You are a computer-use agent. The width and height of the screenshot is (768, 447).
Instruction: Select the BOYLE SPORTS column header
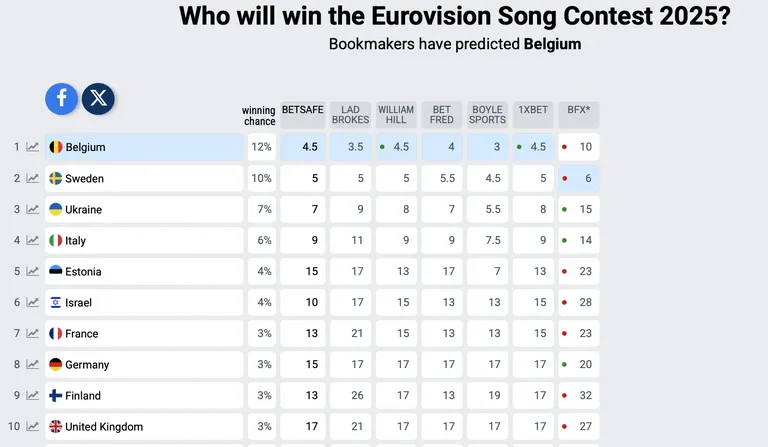[487, 115]
